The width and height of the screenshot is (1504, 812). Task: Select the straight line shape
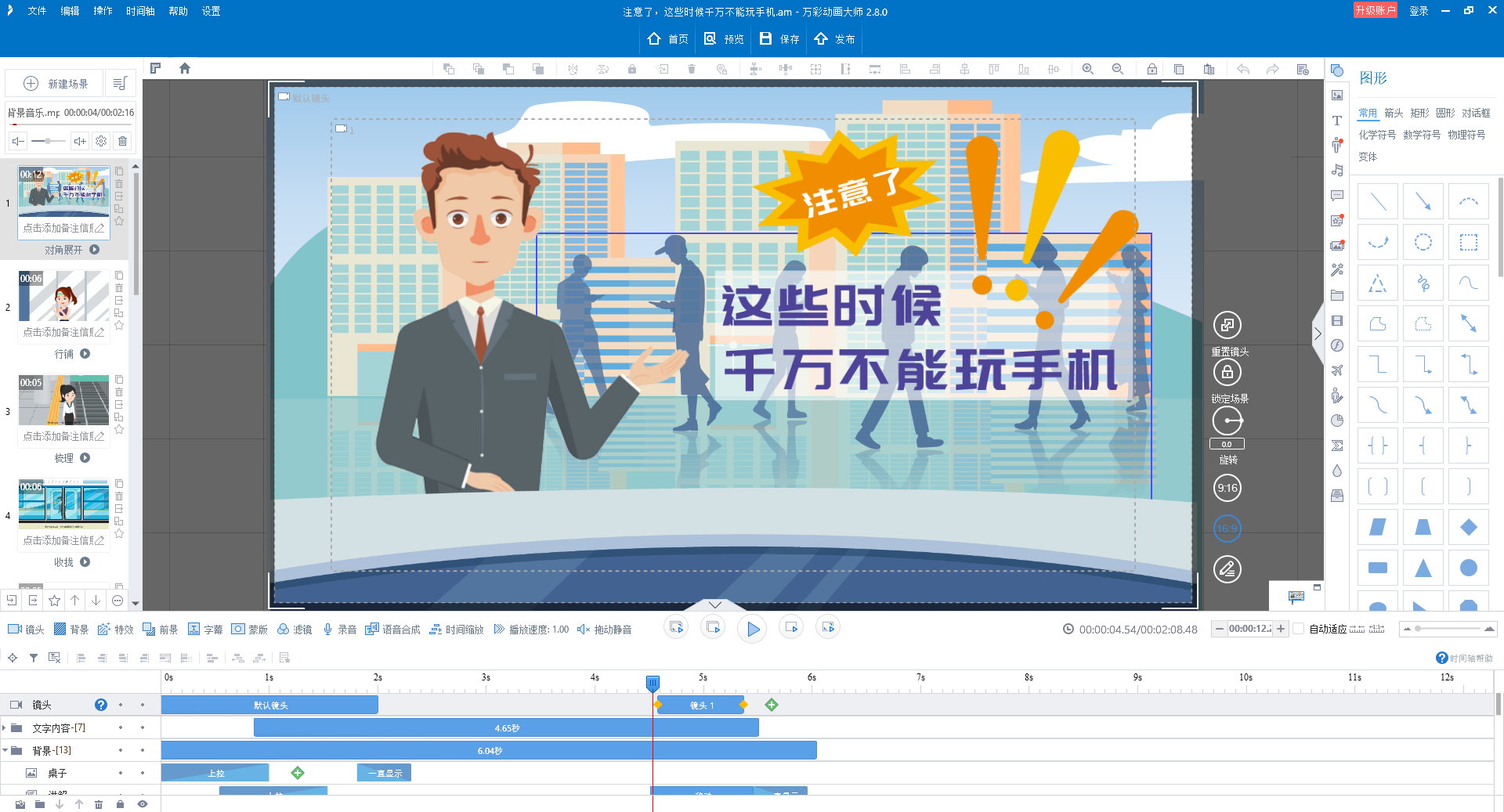click(x=1378, y=203)
